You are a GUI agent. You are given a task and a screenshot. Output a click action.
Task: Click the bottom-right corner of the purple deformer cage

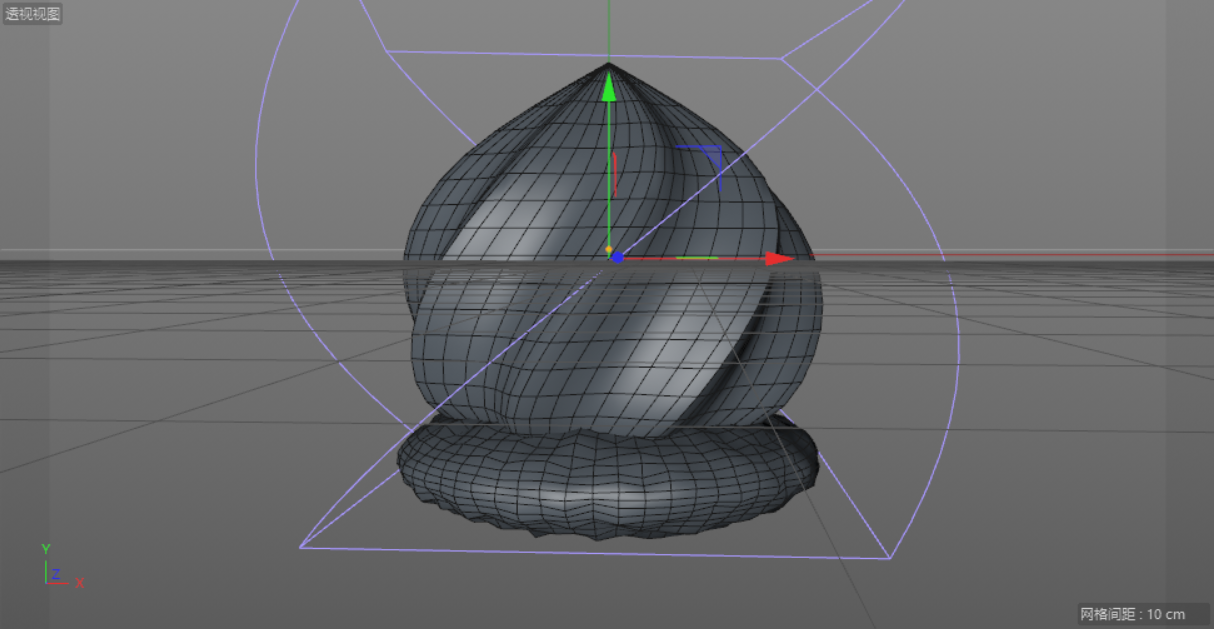pos(889,558)
